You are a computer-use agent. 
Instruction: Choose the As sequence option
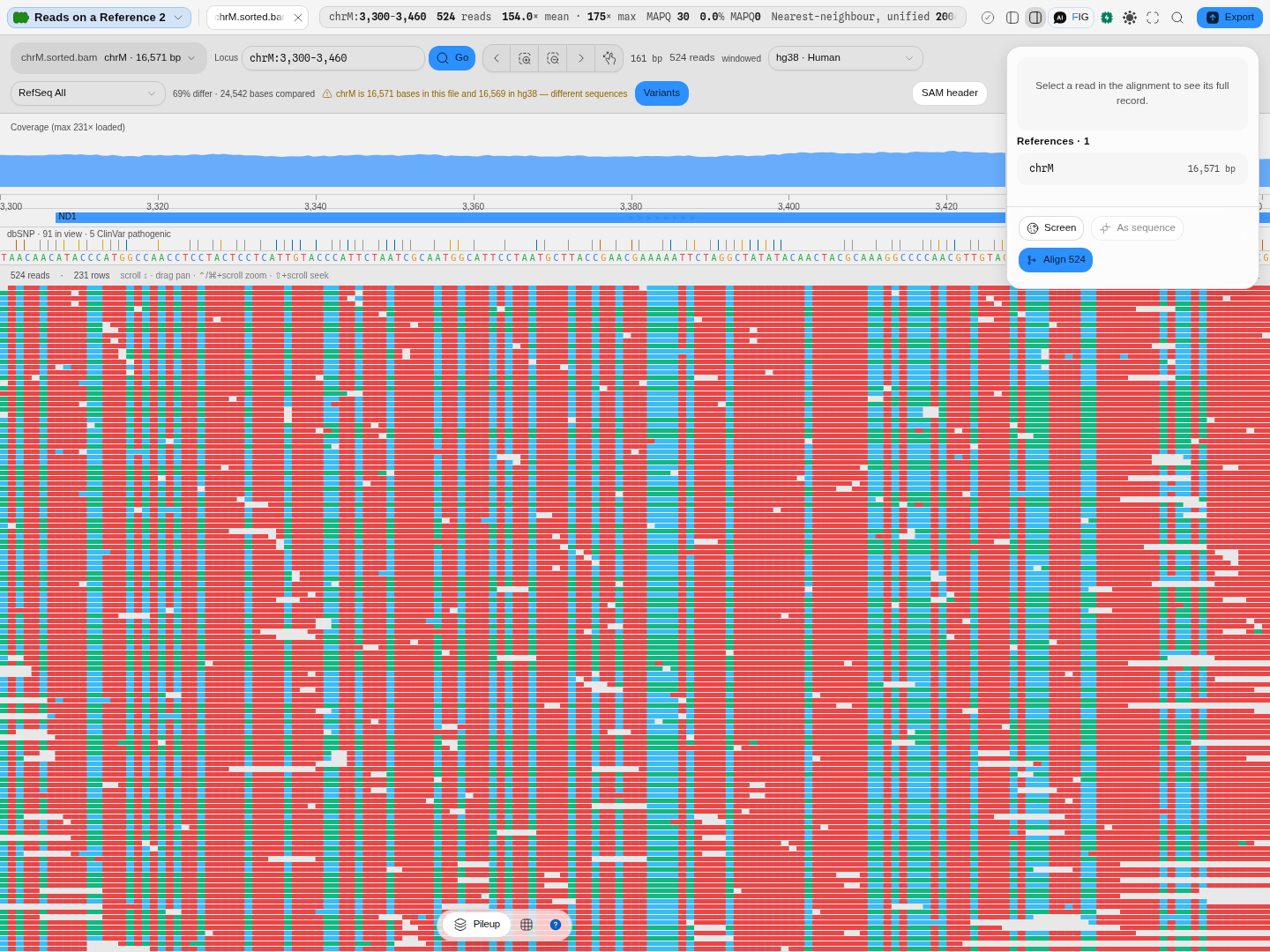pyautogui.click(x=1137, y=228)
